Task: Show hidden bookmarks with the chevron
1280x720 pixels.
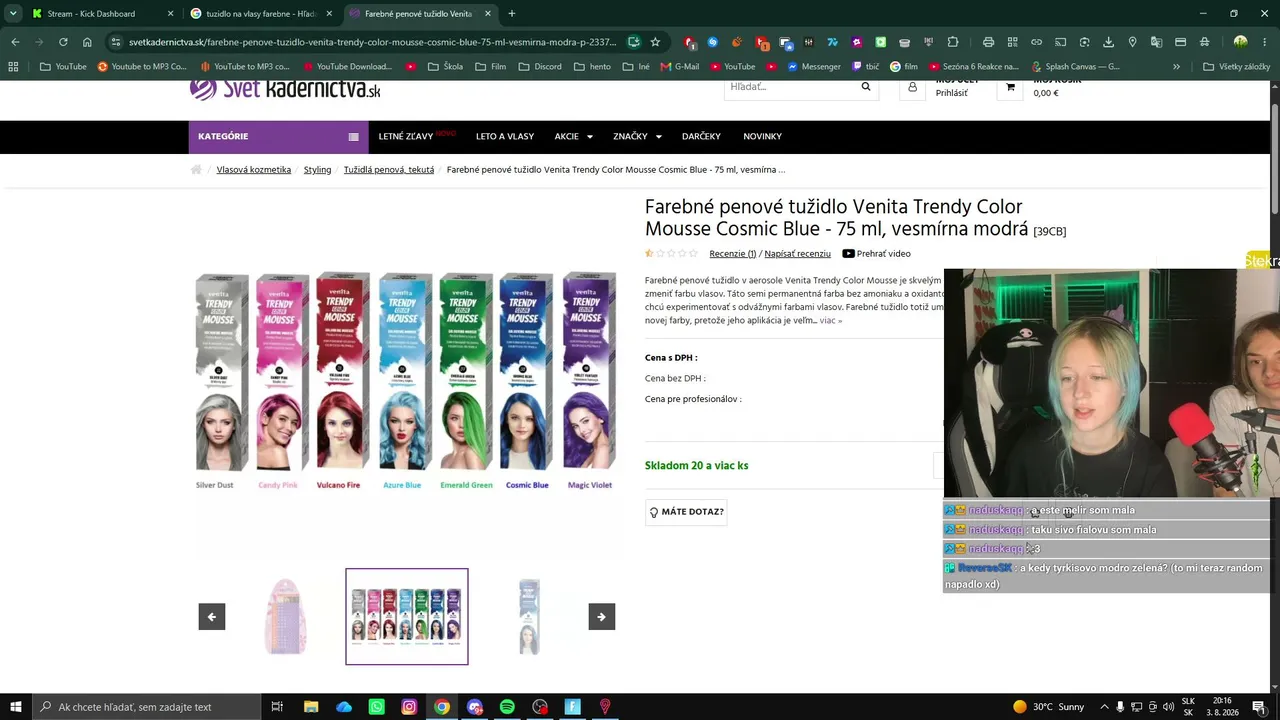Action: coord(1176,67)
